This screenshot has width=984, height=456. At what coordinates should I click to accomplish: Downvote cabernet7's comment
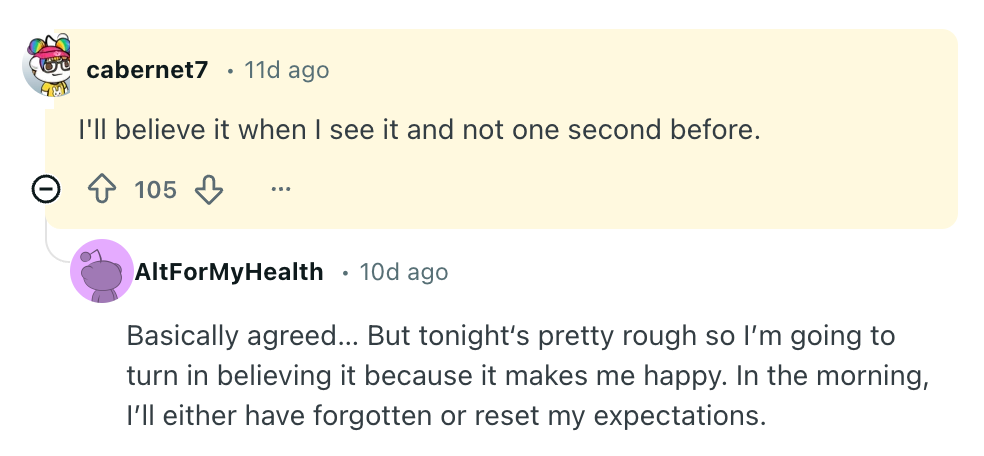coord(208,189)
